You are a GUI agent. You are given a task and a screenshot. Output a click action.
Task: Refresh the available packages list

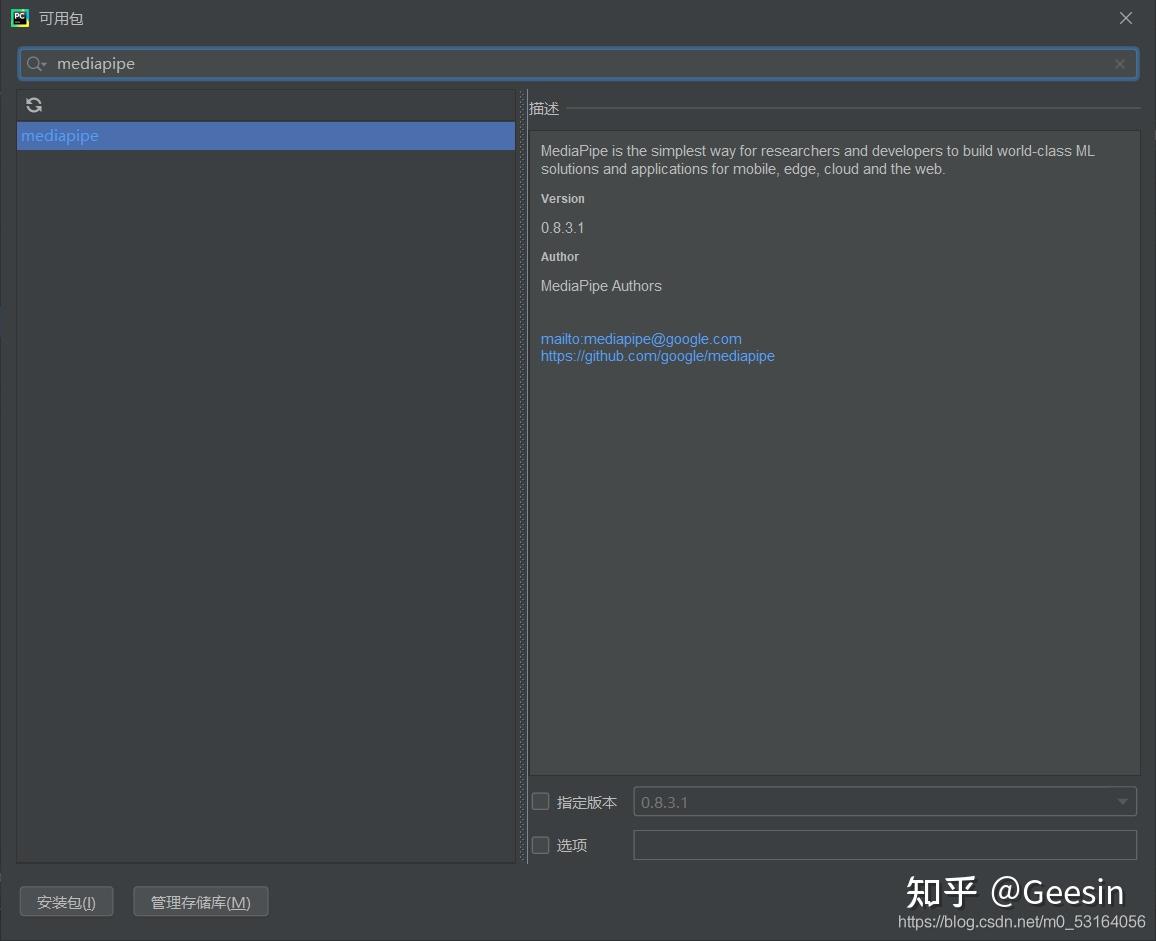34,104
